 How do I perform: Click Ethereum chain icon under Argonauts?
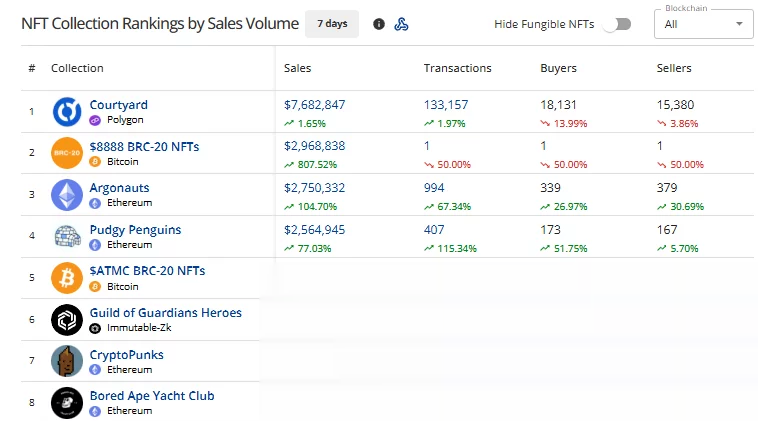tap(95, 203)
